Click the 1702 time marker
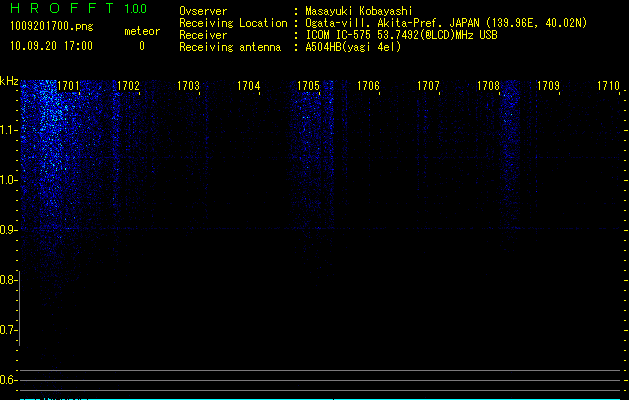Screen dimensions: 629x400 pyautogui.click(x=128, y=86)
